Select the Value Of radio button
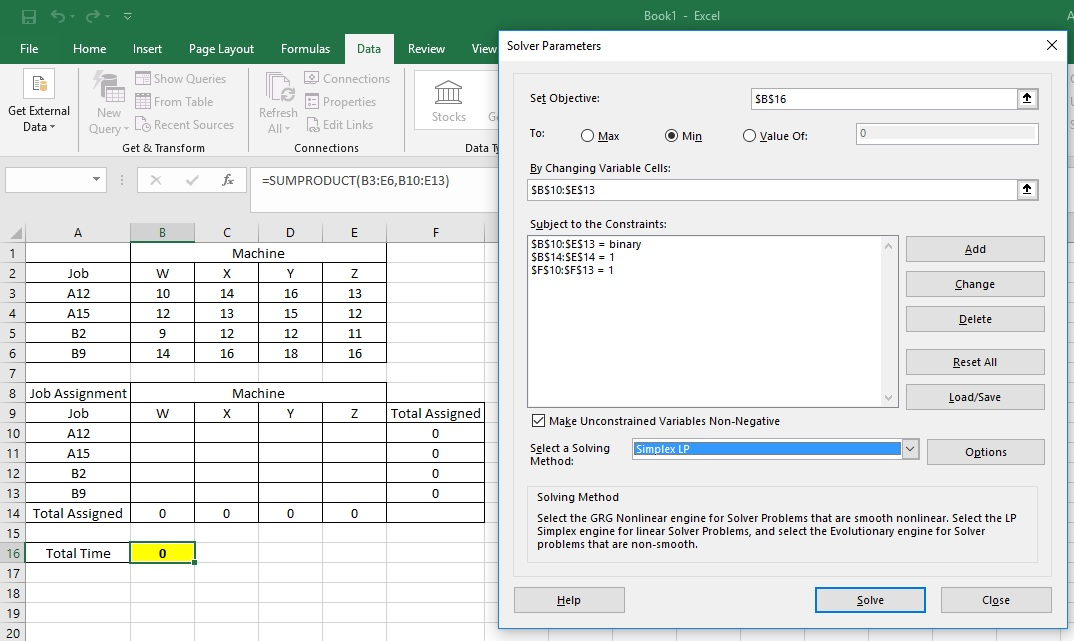The image size is (1074, 641). tap(749, 136)
